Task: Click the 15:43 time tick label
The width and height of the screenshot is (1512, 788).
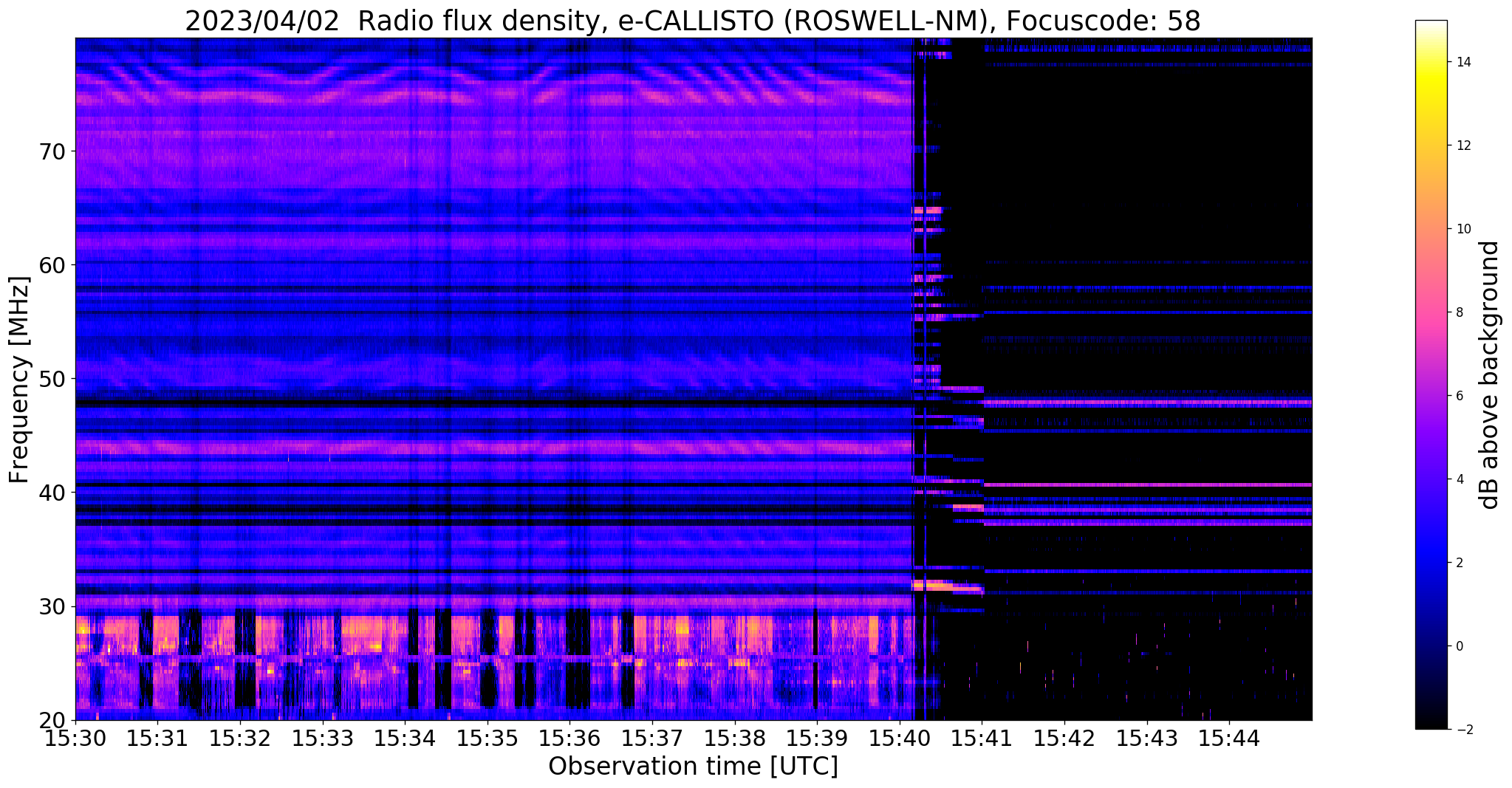Action: (x=1146, y=737)
